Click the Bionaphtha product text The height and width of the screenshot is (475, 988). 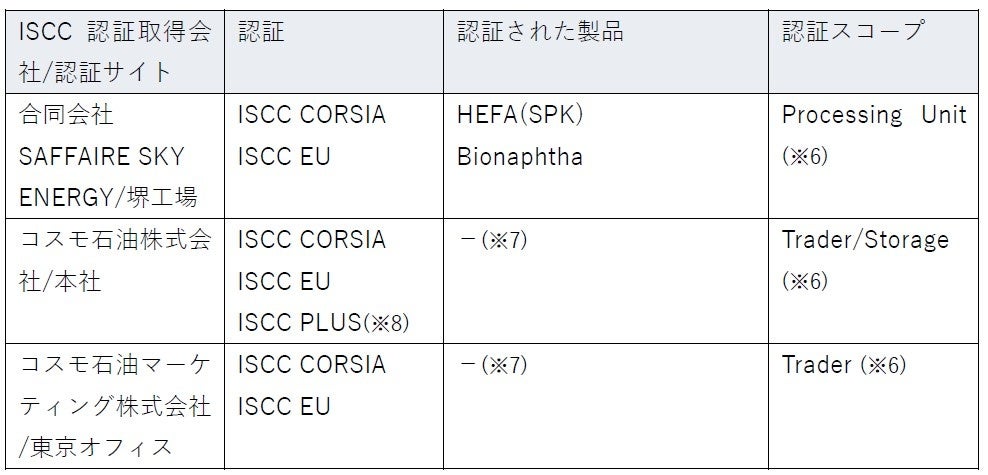[x=520, y=157]
